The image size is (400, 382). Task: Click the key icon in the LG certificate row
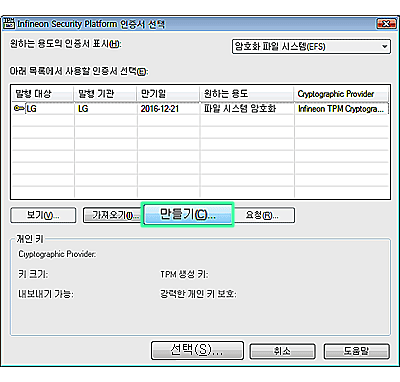click(x=19, y=108)
